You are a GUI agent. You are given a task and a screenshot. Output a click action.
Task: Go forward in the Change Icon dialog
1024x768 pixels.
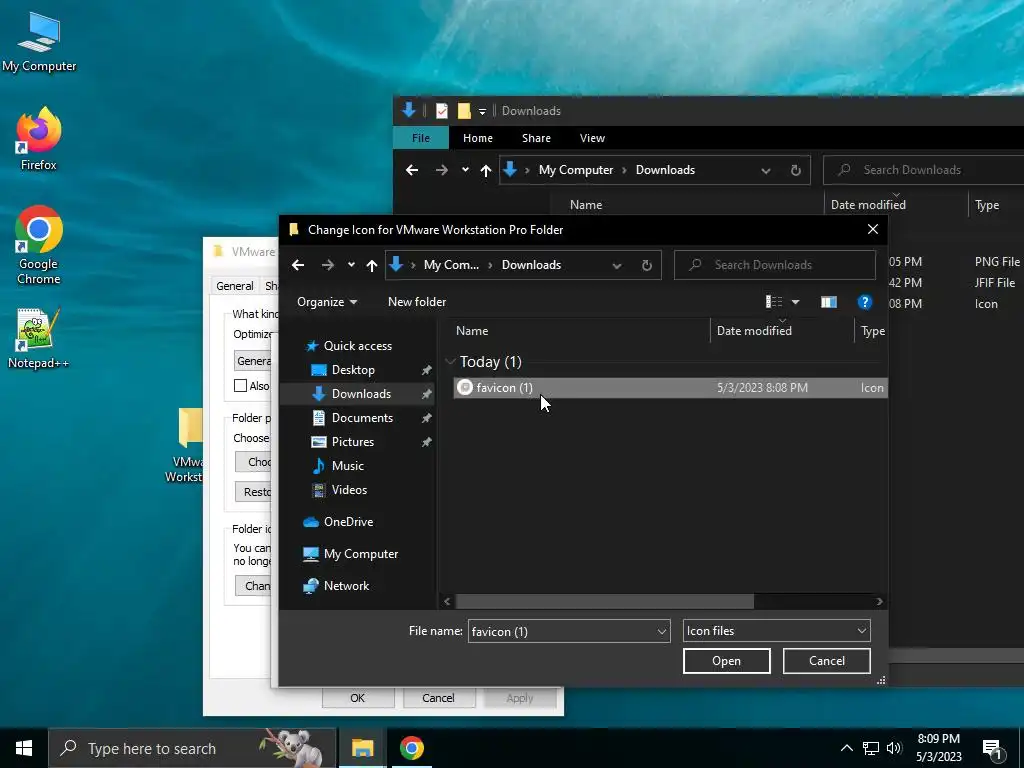point(328,265)
